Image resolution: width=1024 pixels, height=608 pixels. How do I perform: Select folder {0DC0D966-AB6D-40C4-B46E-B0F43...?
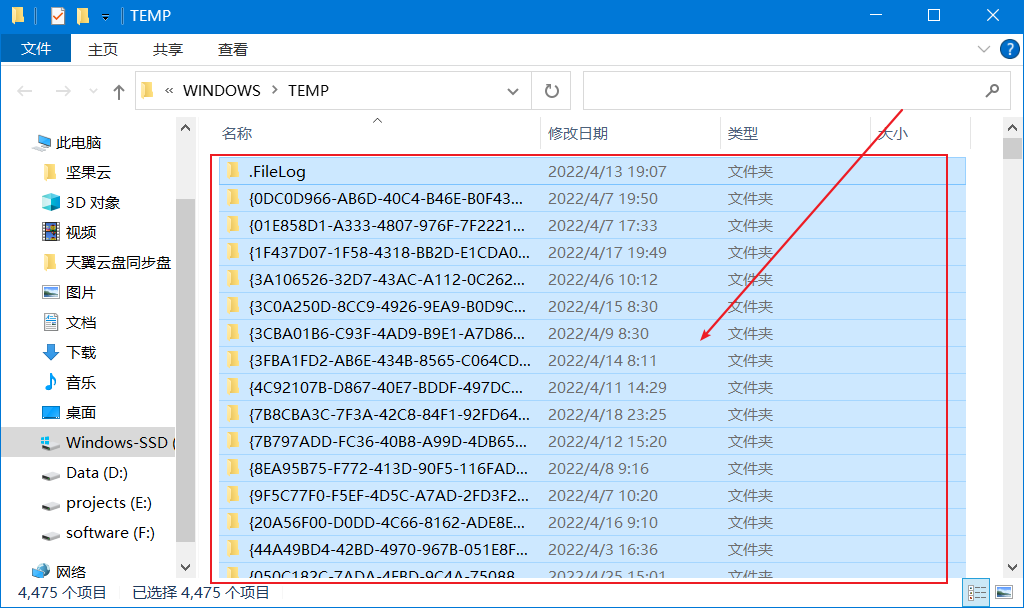(x=385, y=199)
